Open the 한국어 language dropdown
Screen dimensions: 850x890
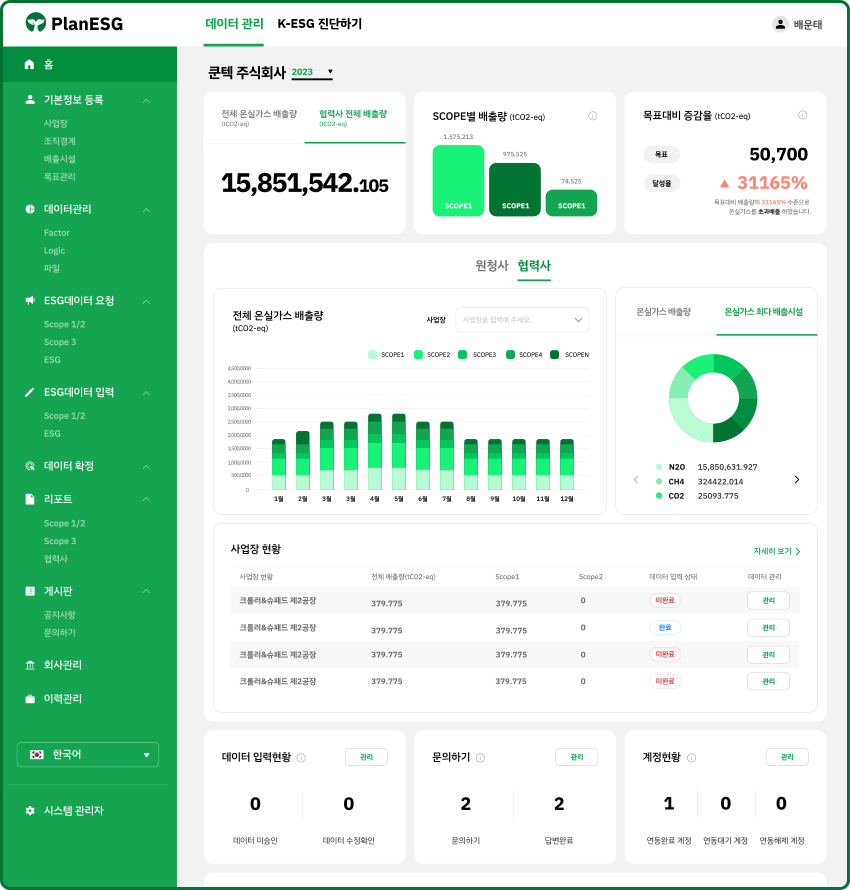[x=88, y=754]
